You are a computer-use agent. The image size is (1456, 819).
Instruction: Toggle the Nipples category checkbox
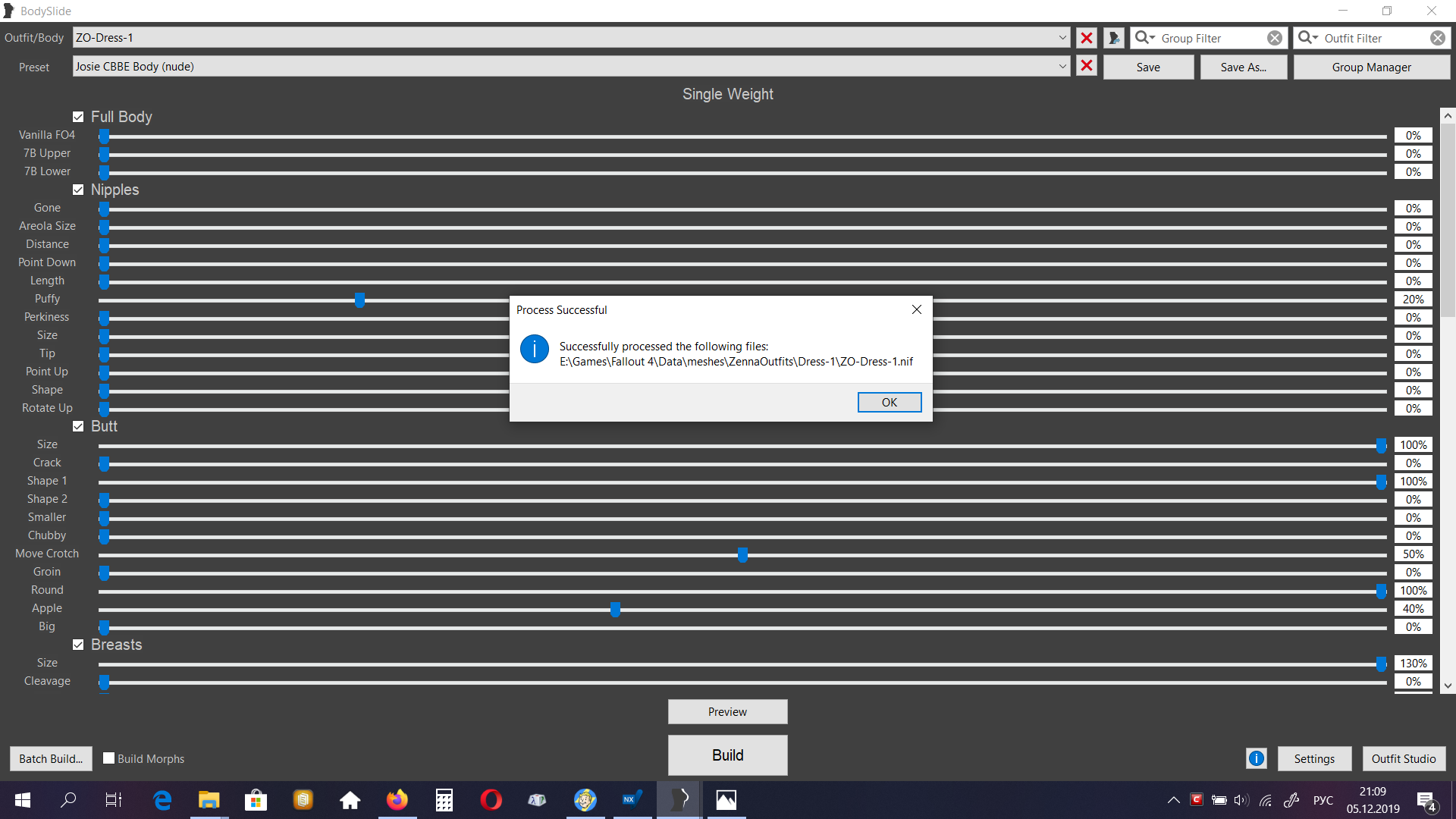tap(78, 190)
